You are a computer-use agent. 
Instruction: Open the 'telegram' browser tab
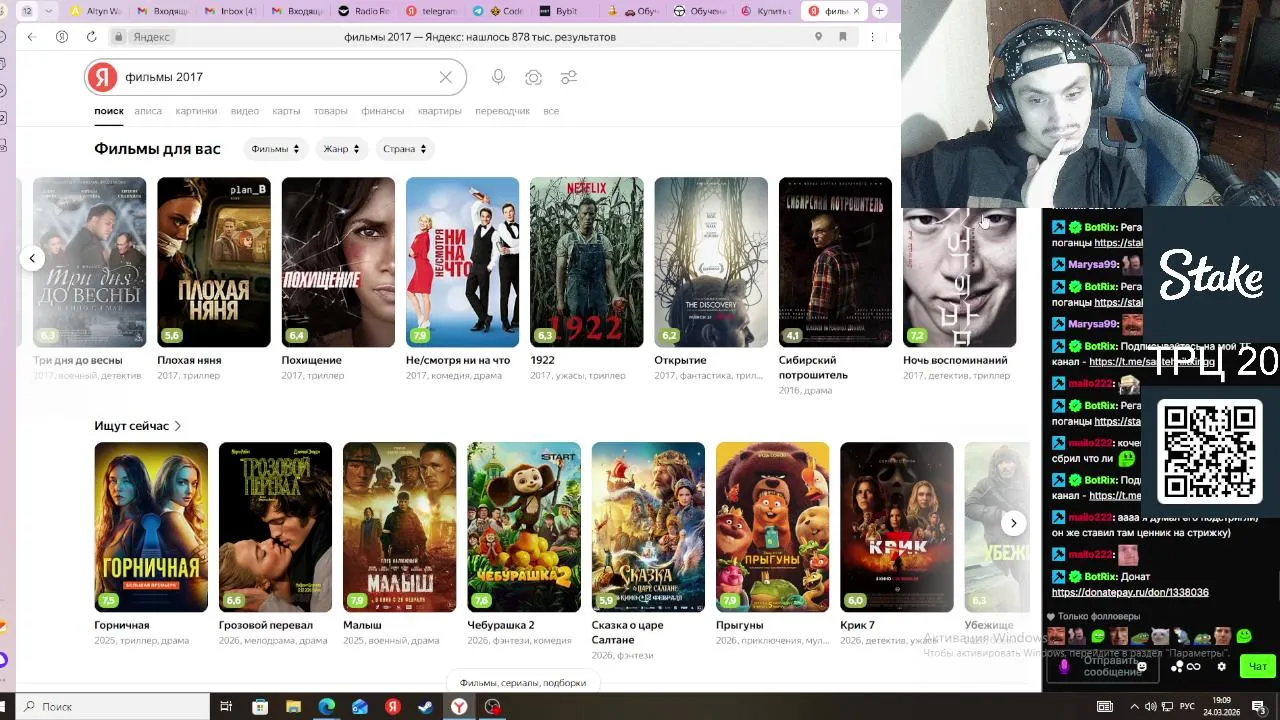click(x=430, y=11)
